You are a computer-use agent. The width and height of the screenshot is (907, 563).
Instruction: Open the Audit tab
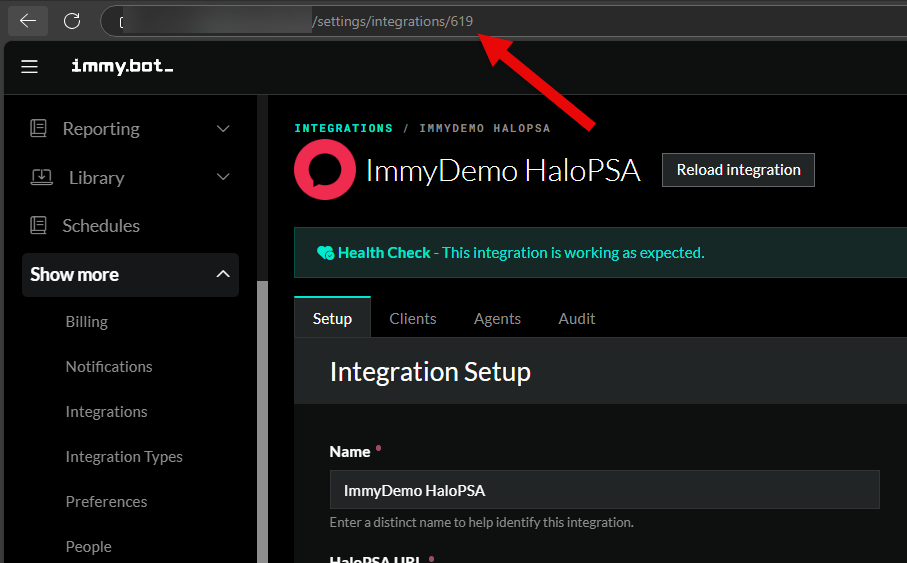576,318
